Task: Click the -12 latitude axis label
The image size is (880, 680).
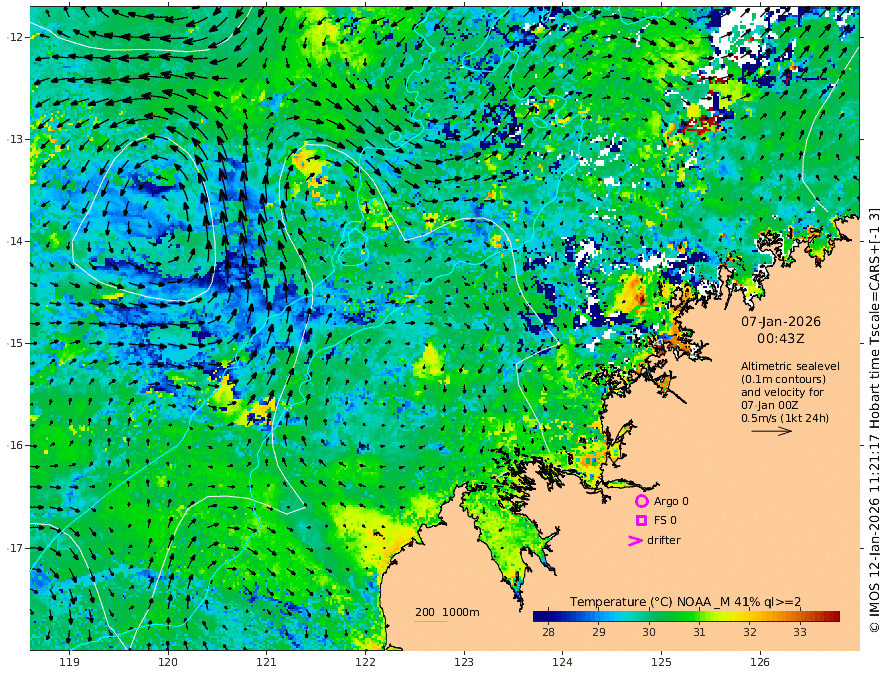Action: point(15,37)
